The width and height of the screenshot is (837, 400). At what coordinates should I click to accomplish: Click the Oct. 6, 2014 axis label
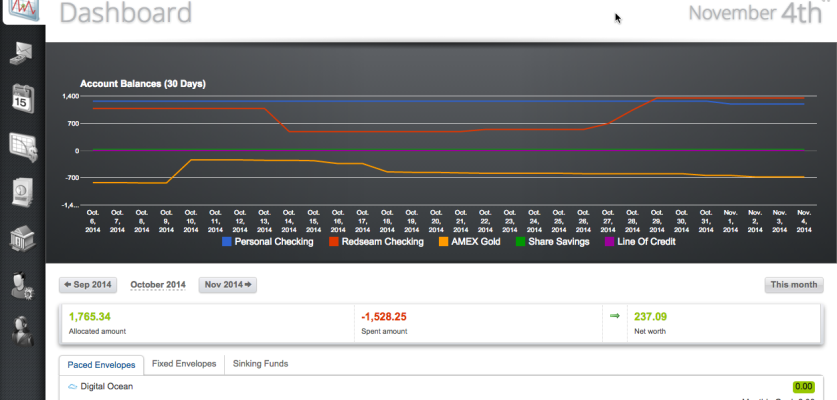click(93, 221)
